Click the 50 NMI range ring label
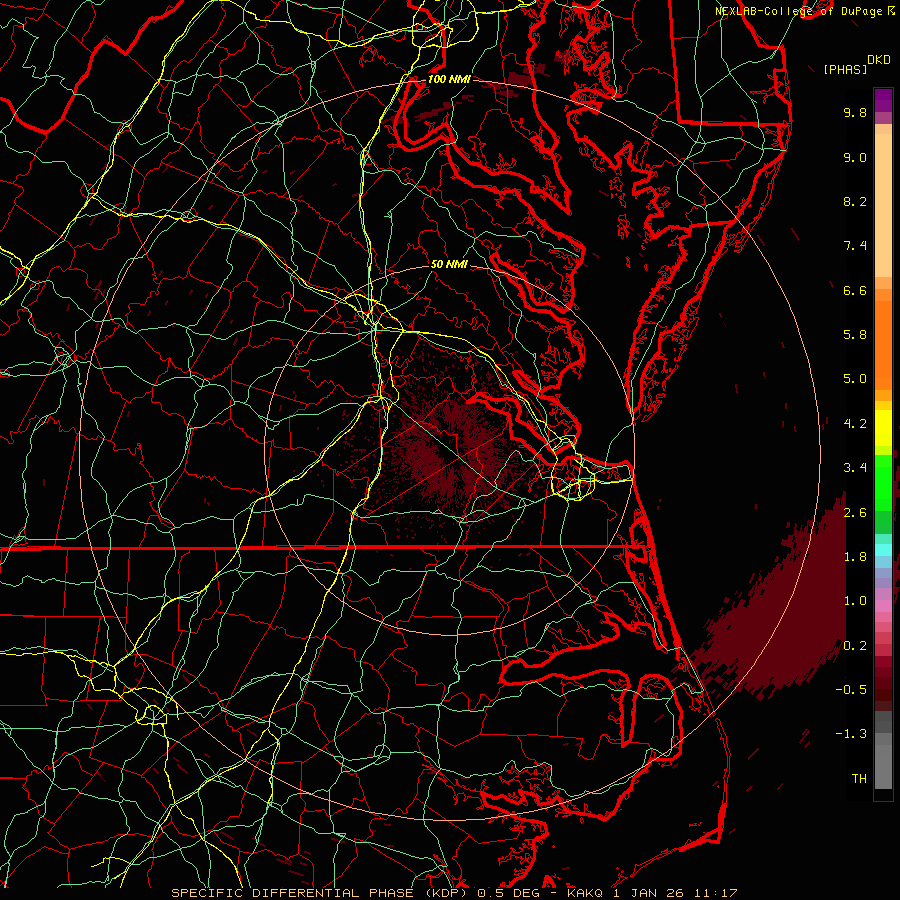The image size is (900, 900). tap(449, 265)
